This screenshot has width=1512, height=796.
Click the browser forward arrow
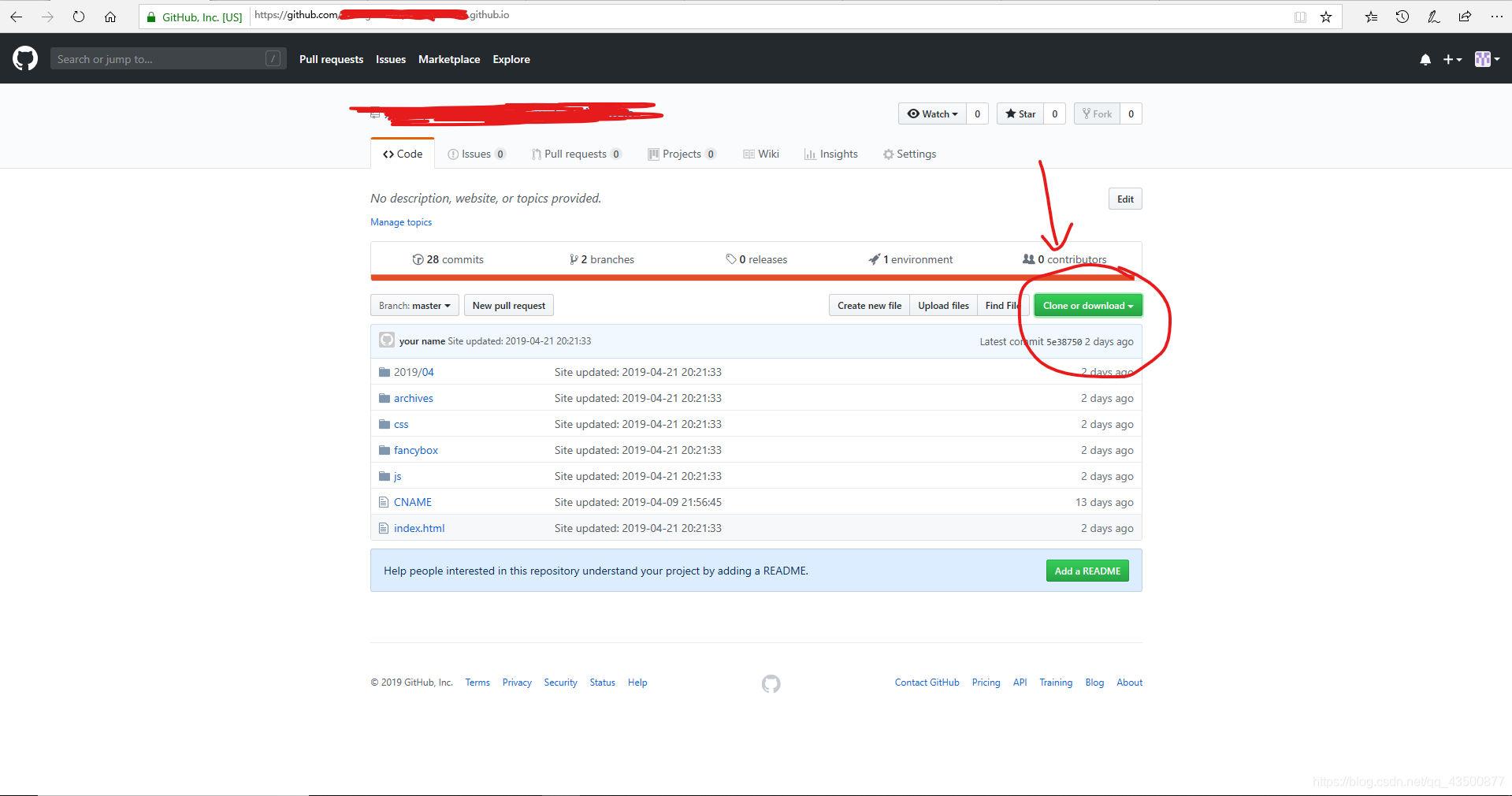(47, 17)
